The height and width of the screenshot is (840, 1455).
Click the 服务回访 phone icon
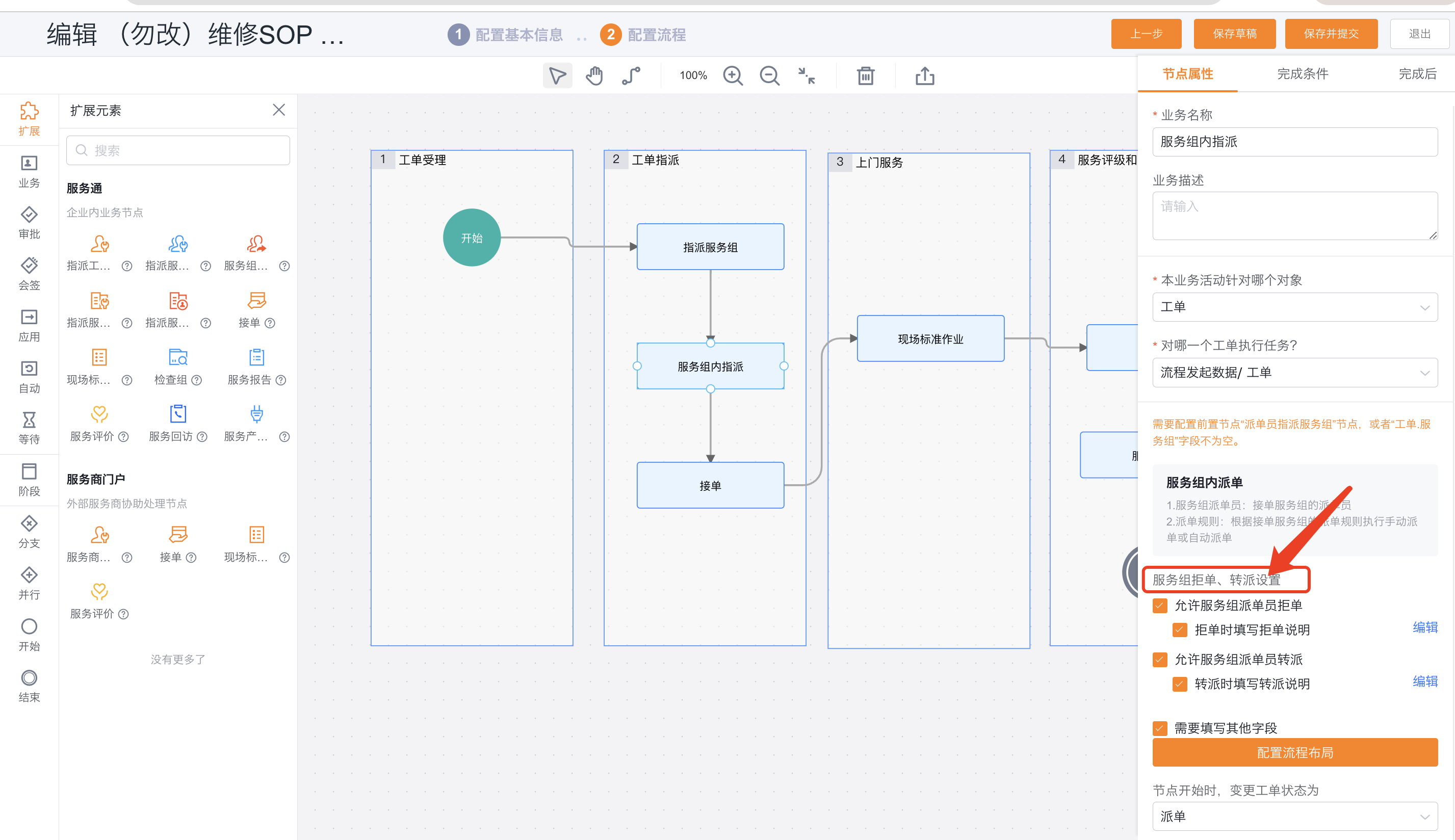178,414
